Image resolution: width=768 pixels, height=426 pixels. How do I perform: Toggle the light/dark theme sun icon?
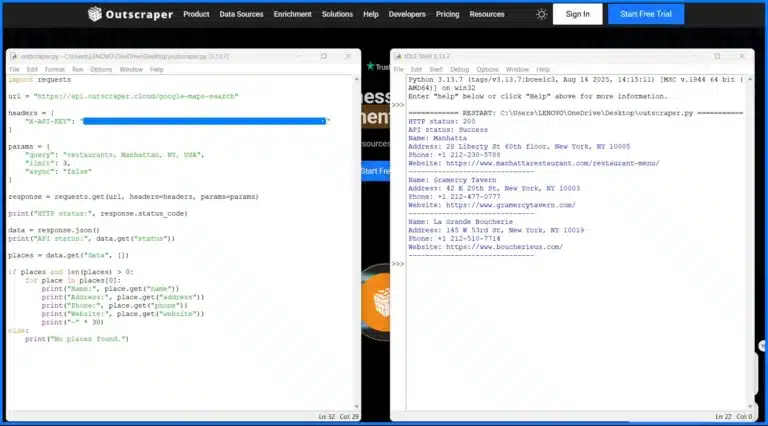pyautogui.click(x=541, y=14)
